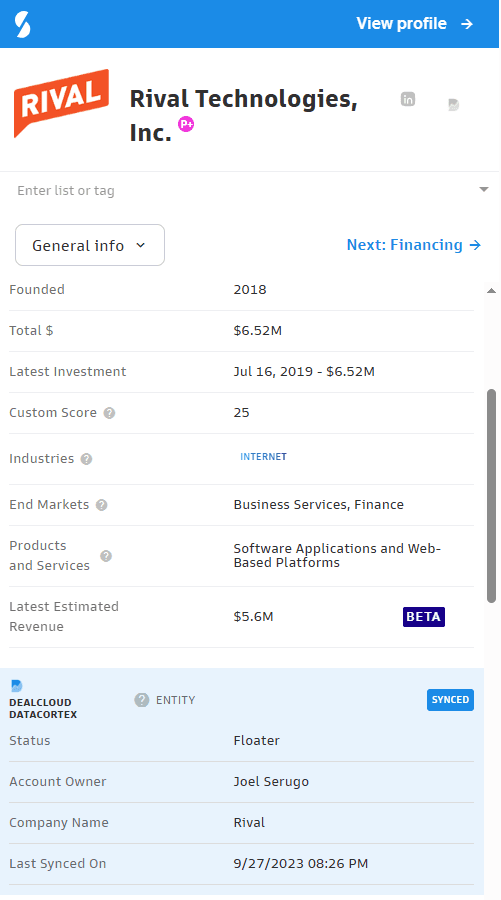Click the SYNCED status button
Viewport: 501px width, 900px height.
450,700
